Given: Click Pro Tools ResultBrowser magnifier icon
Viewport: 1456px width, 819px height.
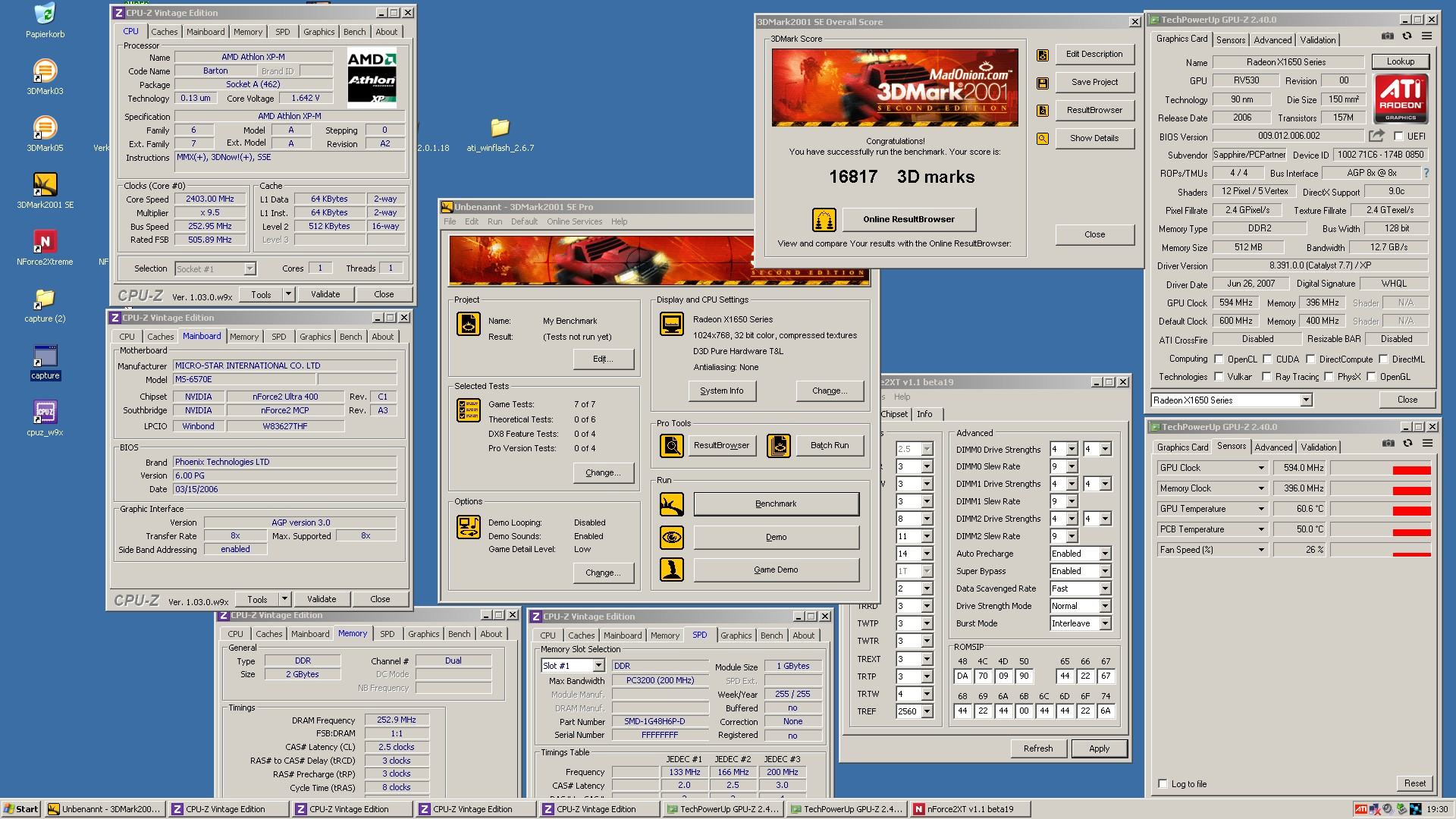Looking at the screenshot, I should pyautogui.click(x=672, y=446).
